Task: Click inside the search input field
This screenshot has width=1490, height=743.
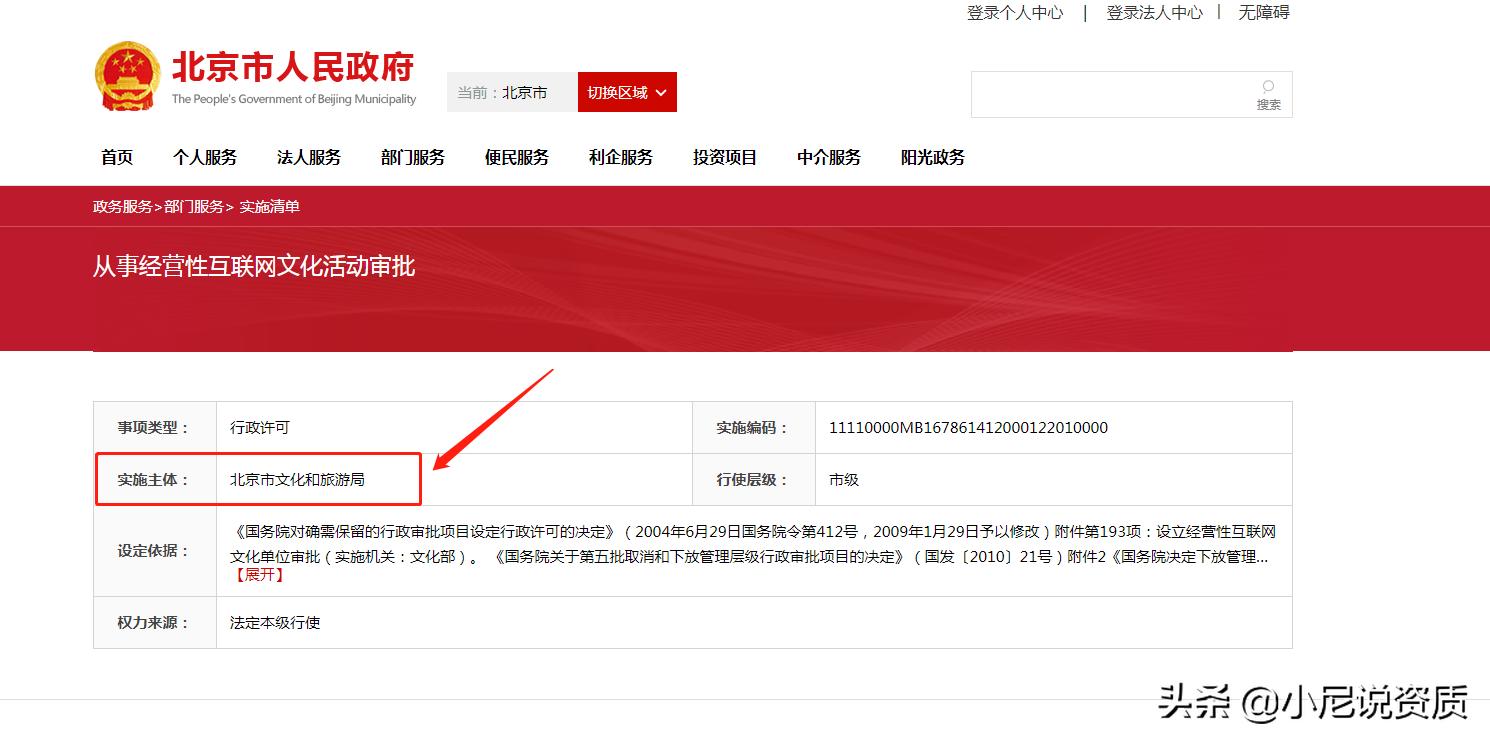Action: (1100, 93)
